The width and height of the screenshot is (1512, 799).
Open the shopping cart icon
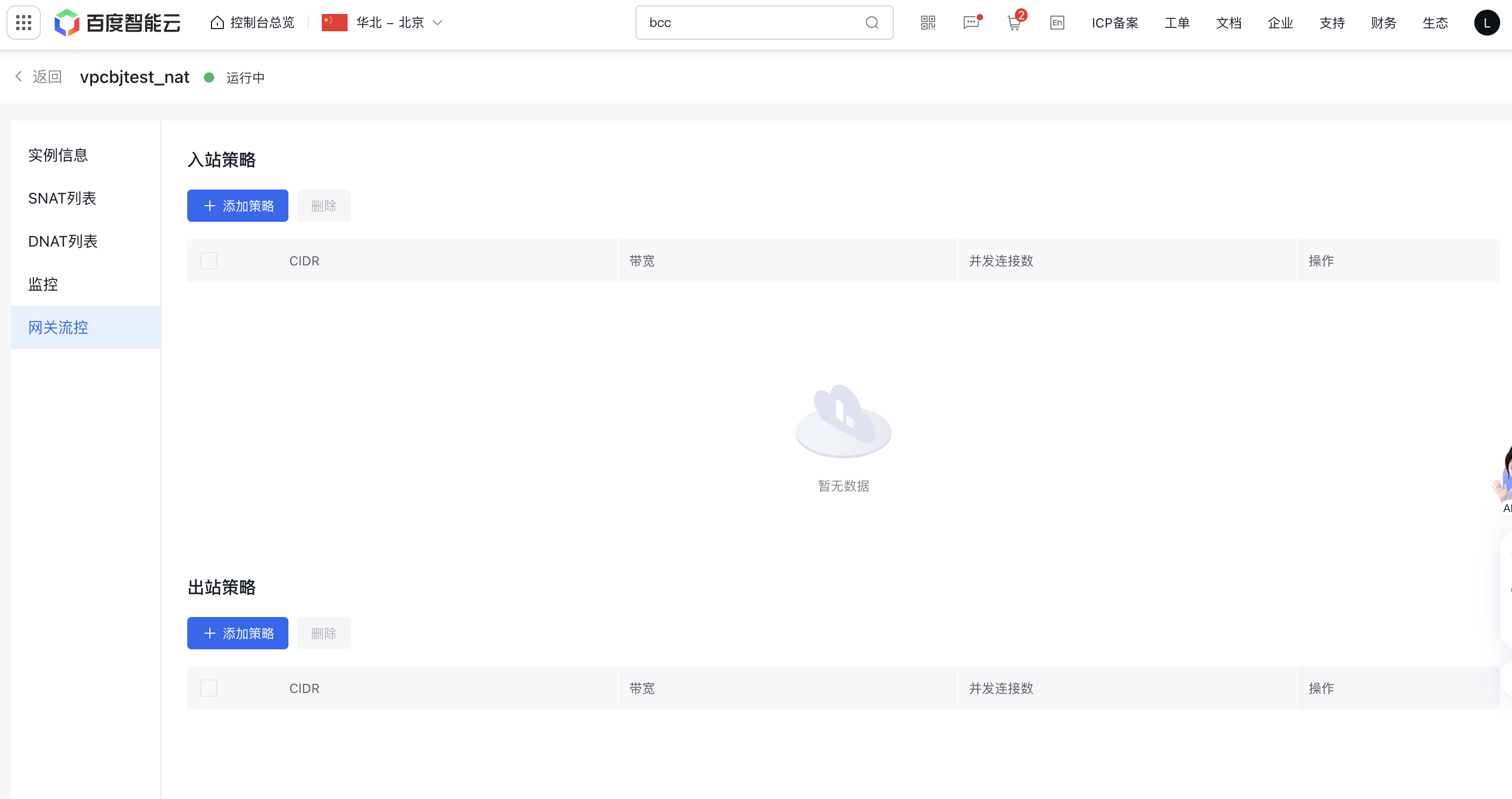(x=1014, y=22)
